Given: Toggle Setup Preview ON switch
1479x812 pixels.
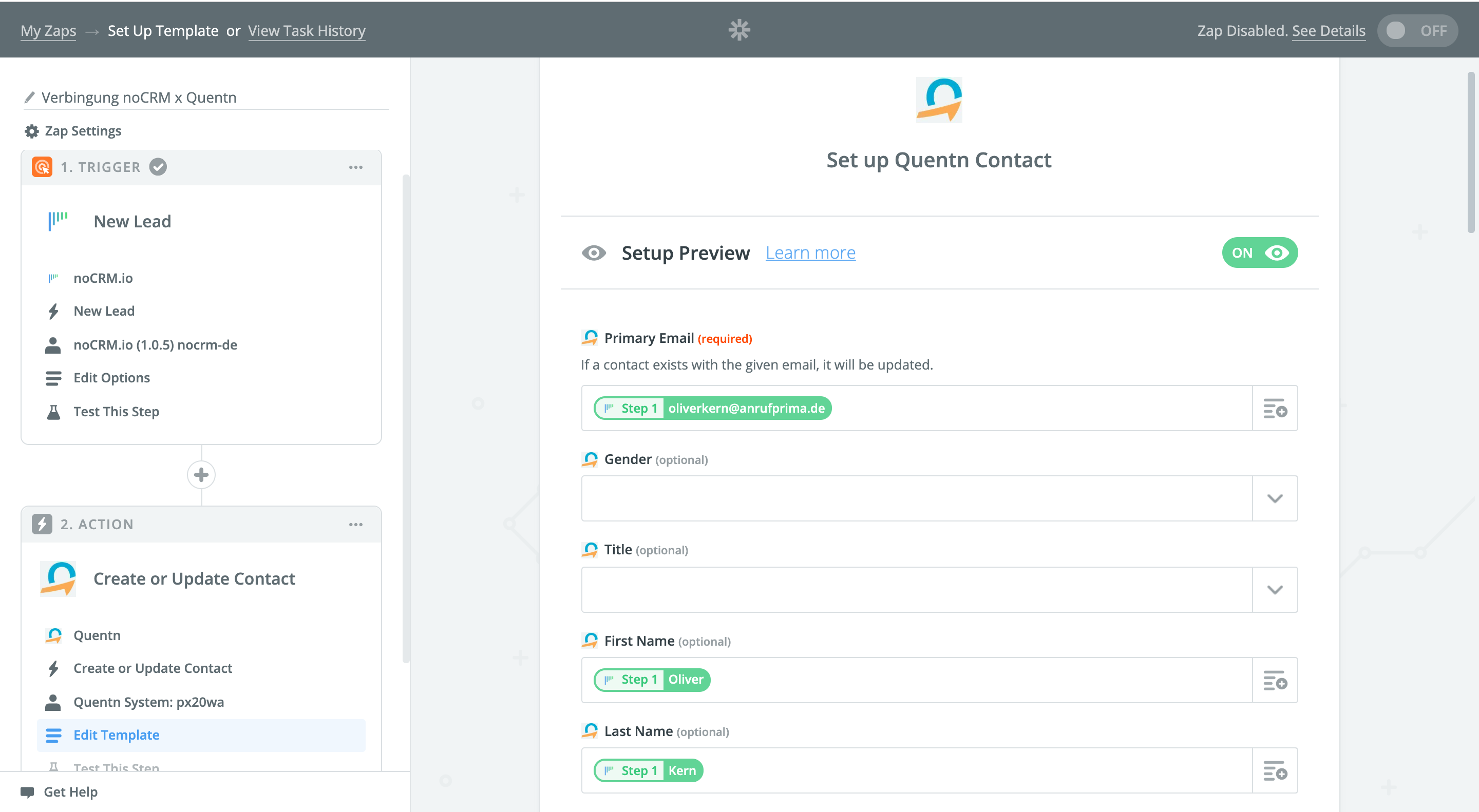Looking at the screenshot, I should pyautogui.click(x=1259, y=253).
